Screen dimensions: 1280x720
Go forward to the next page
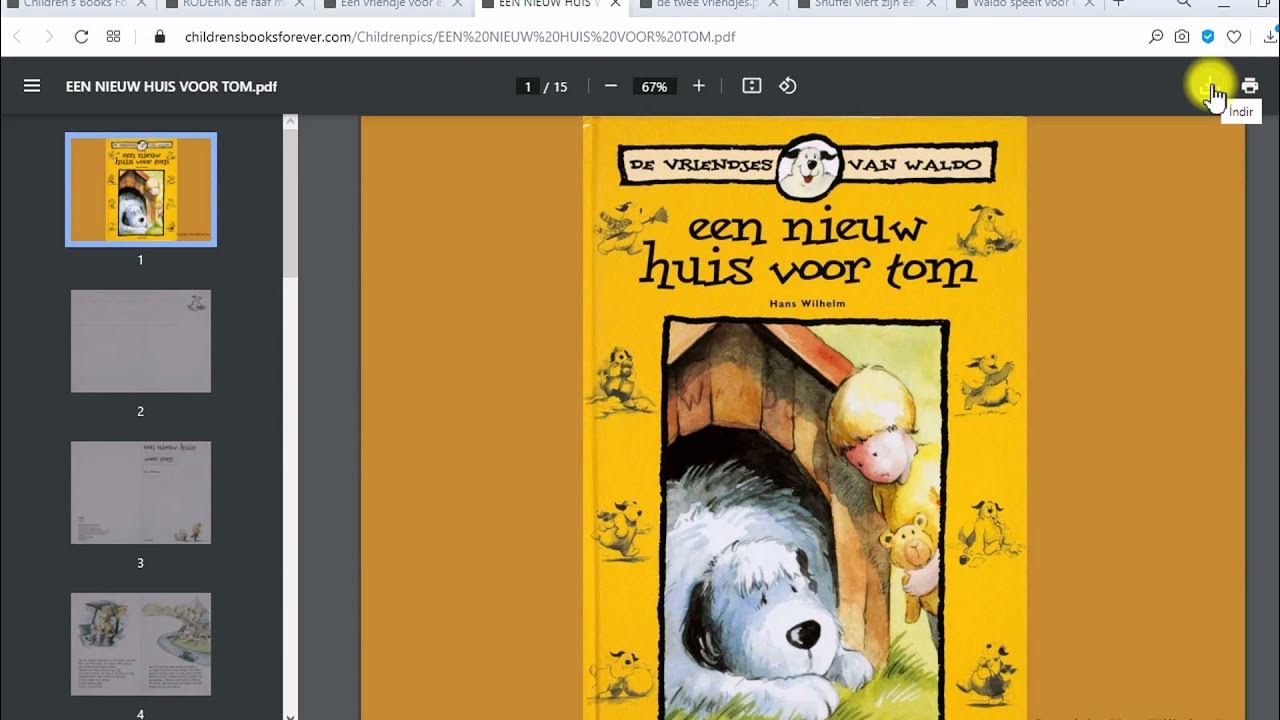click(x=49, y=37)
